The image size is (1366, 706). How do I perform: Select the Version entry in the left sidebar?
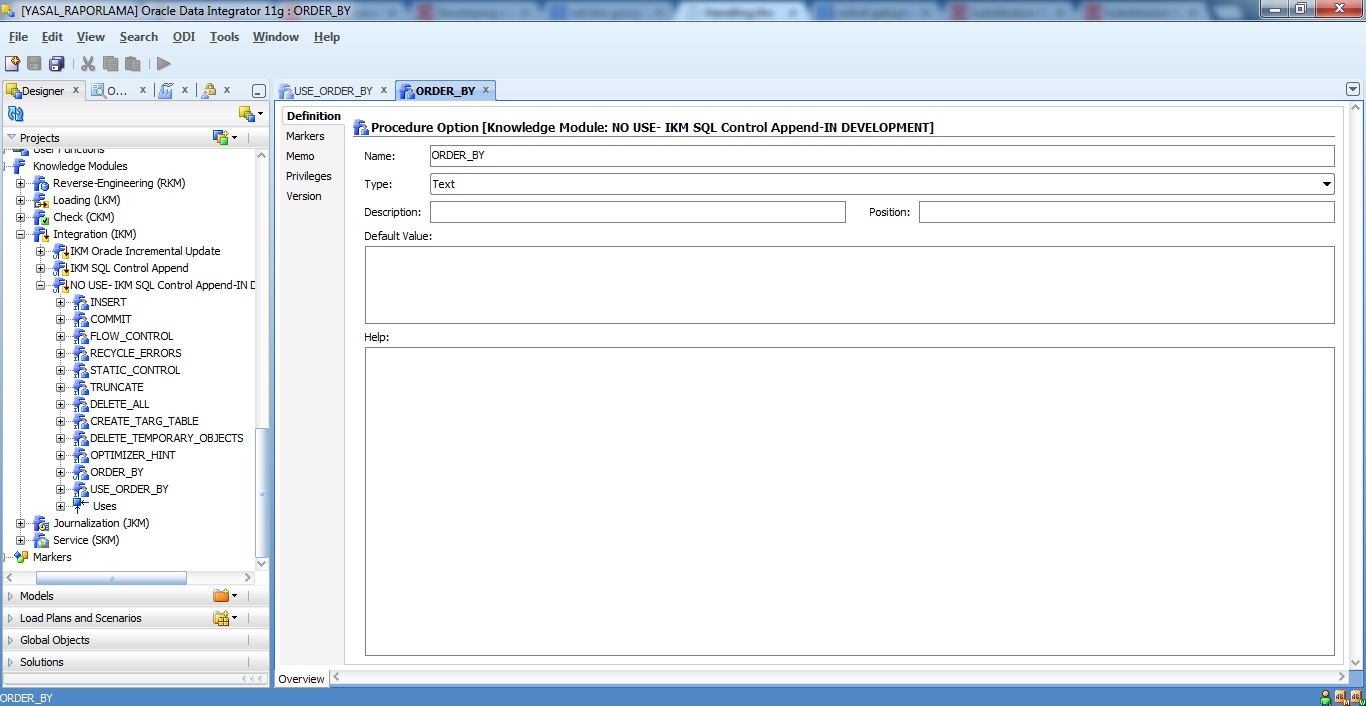coord(303,196)
